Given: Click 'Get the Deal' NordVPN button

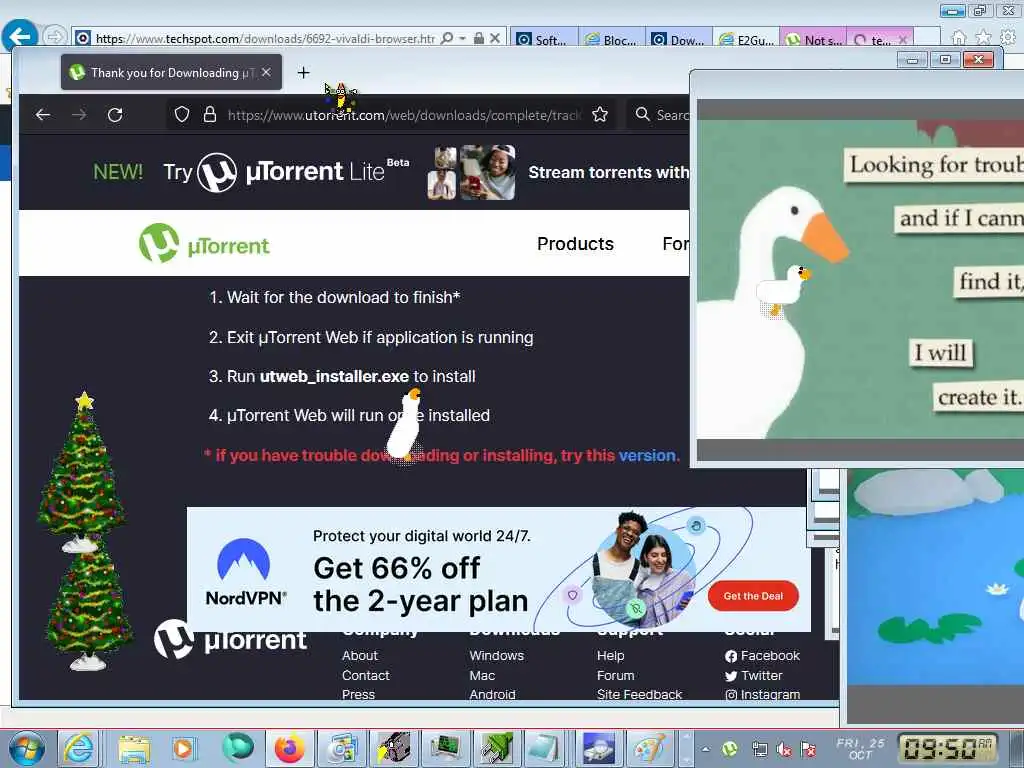Looking at the screenshot, I should tap(753, 596).
